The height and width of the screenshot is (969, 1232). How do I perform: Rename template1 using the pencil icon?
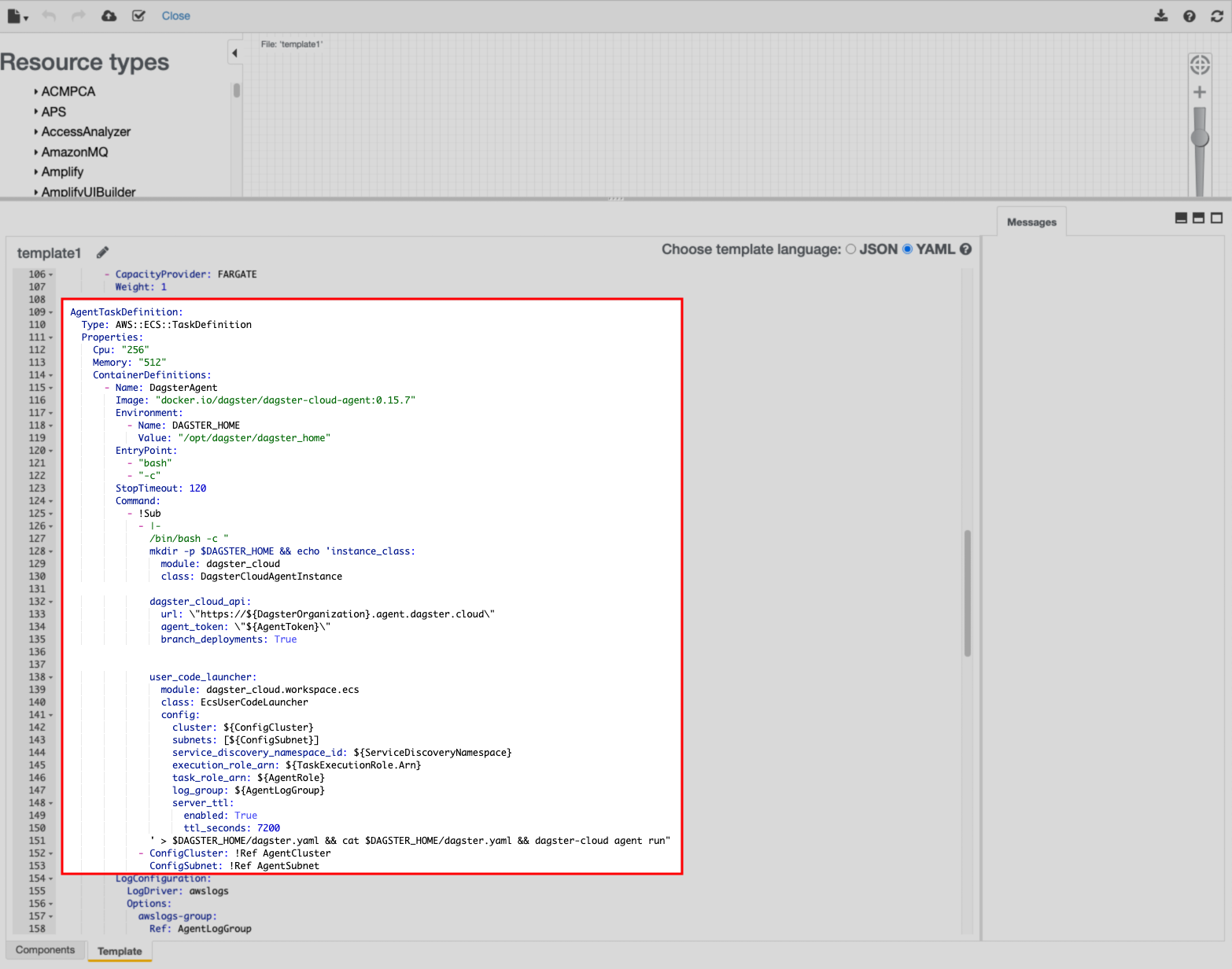point(102,252)
